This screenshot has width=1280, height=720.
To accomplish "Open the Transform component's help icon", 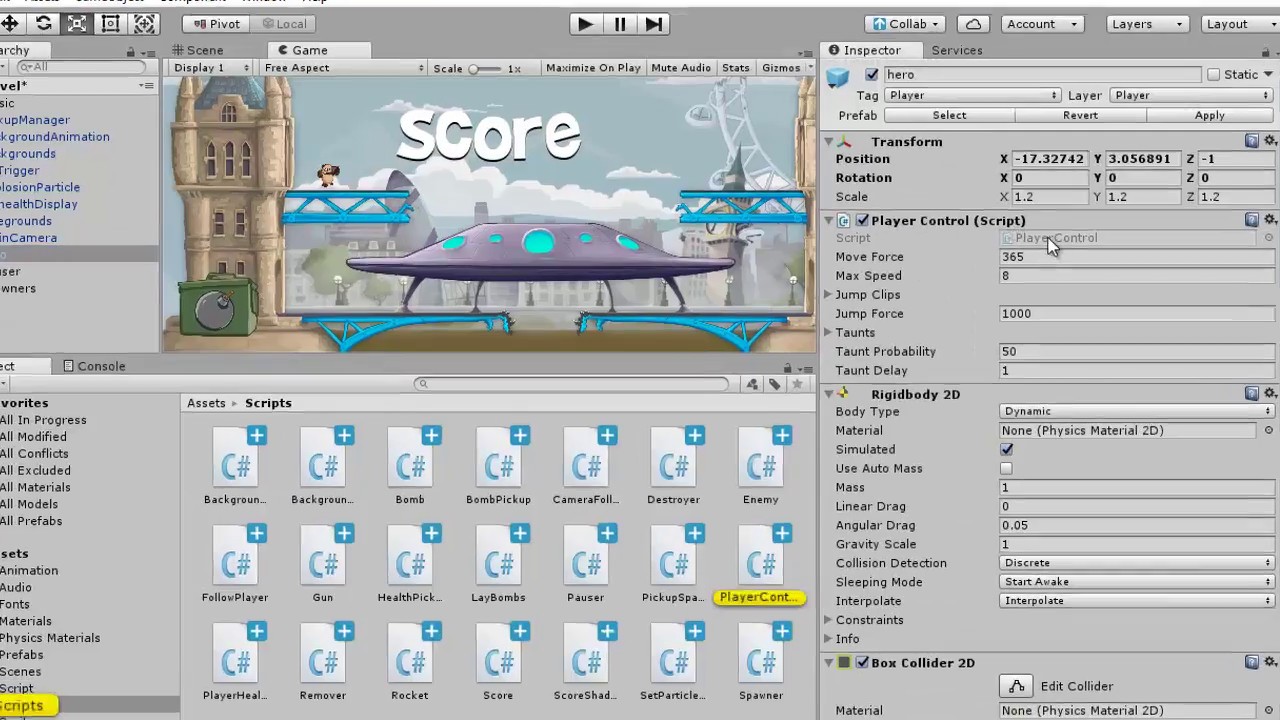I will click(1252, 141).
